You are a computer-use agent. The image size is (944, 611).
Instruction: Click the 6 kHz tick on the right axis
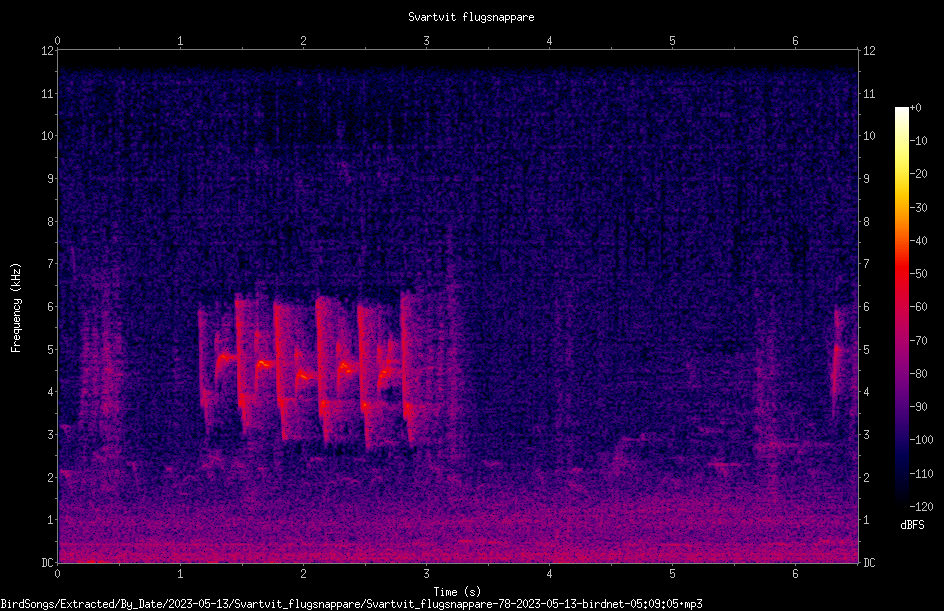(866, 306)
